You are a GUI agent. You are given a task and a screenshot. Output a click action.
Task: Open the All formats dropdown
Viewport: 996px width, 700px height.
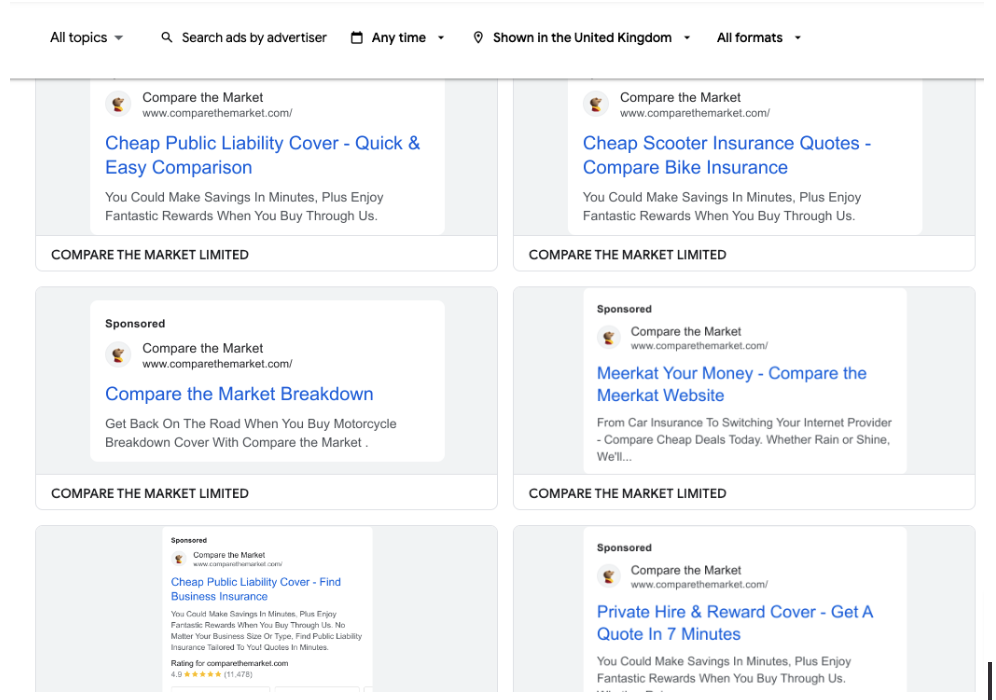tap(758, 37)
